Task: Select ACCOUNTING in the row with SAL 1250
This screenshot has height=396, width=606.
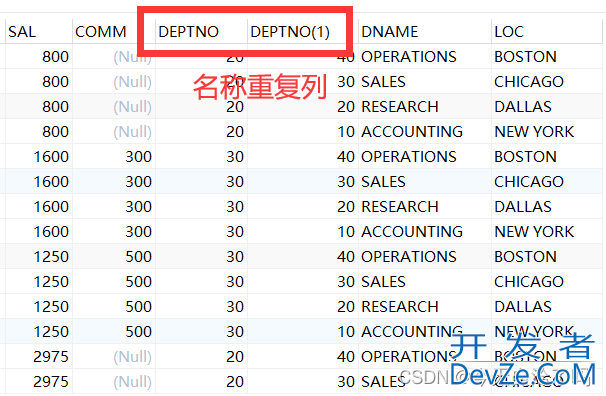Action: click(x=412, y=332)
